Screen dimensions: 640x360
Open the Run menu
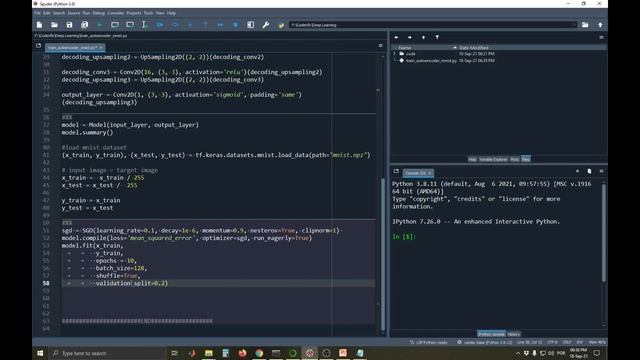86,13
